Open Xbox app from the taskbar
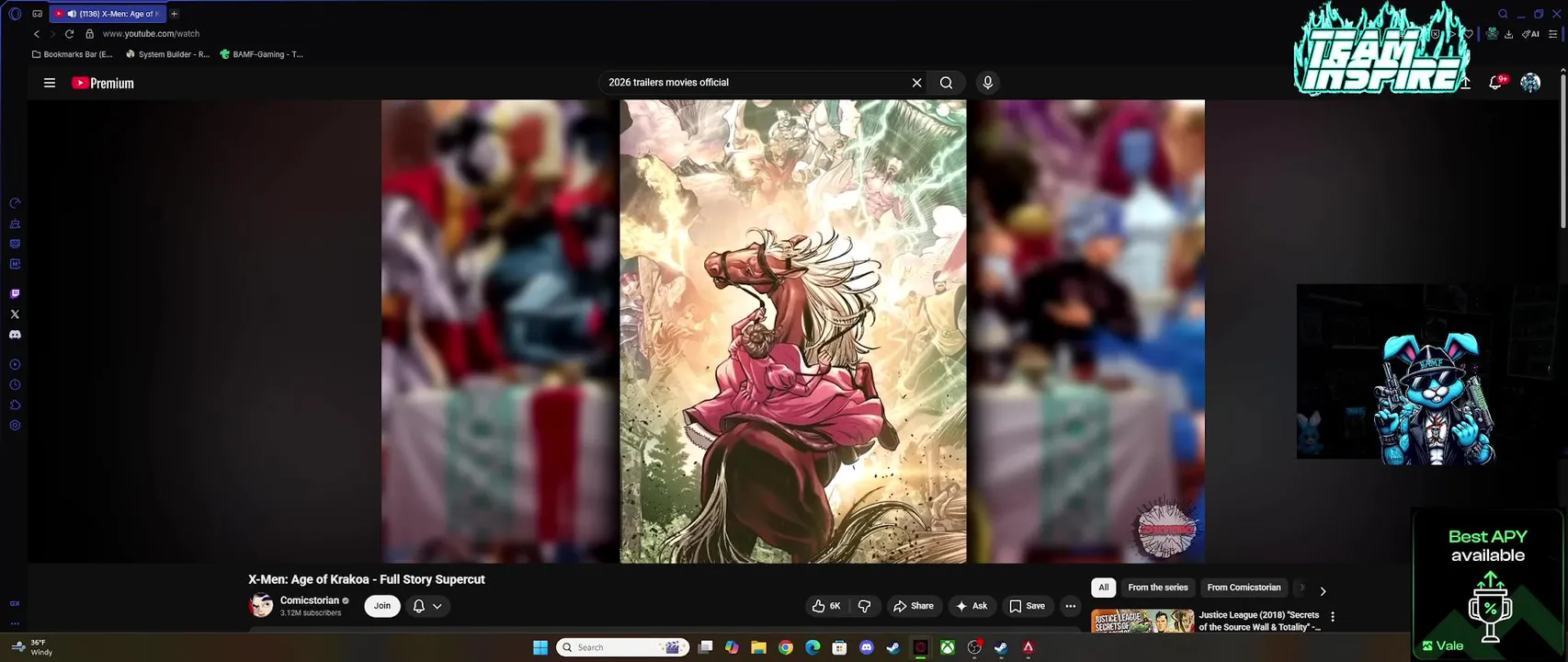The image size is (1568, 662). coord(947,647)
